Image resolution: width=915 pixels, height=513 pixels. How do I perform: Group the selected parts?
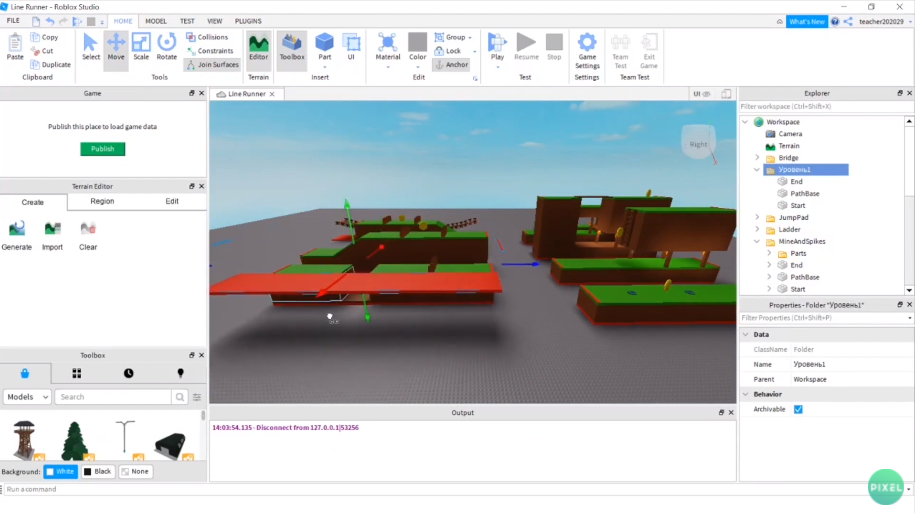pos(451,37)
